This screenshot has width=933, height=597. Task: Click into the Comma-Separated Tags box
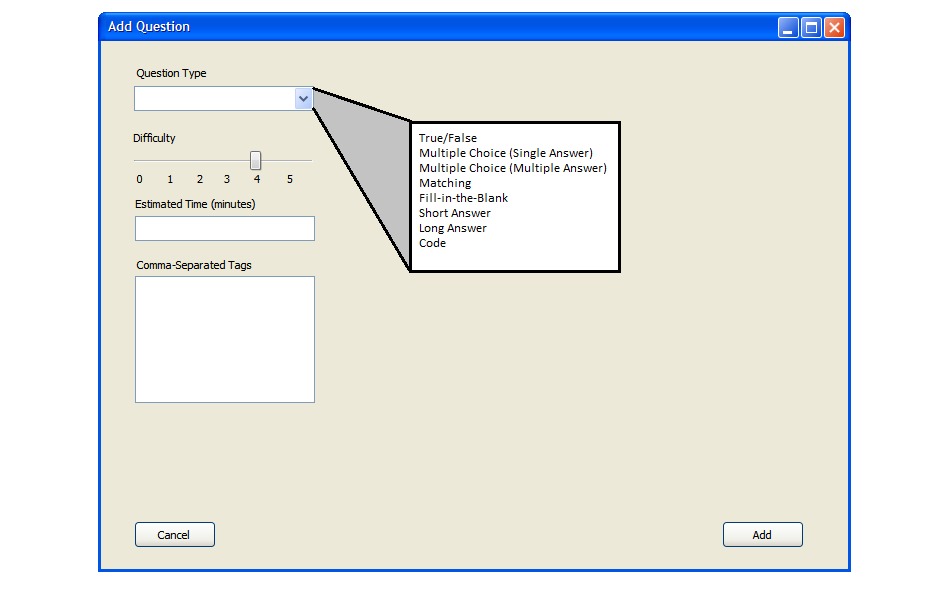pyautogui.click(x=225, y=339)
